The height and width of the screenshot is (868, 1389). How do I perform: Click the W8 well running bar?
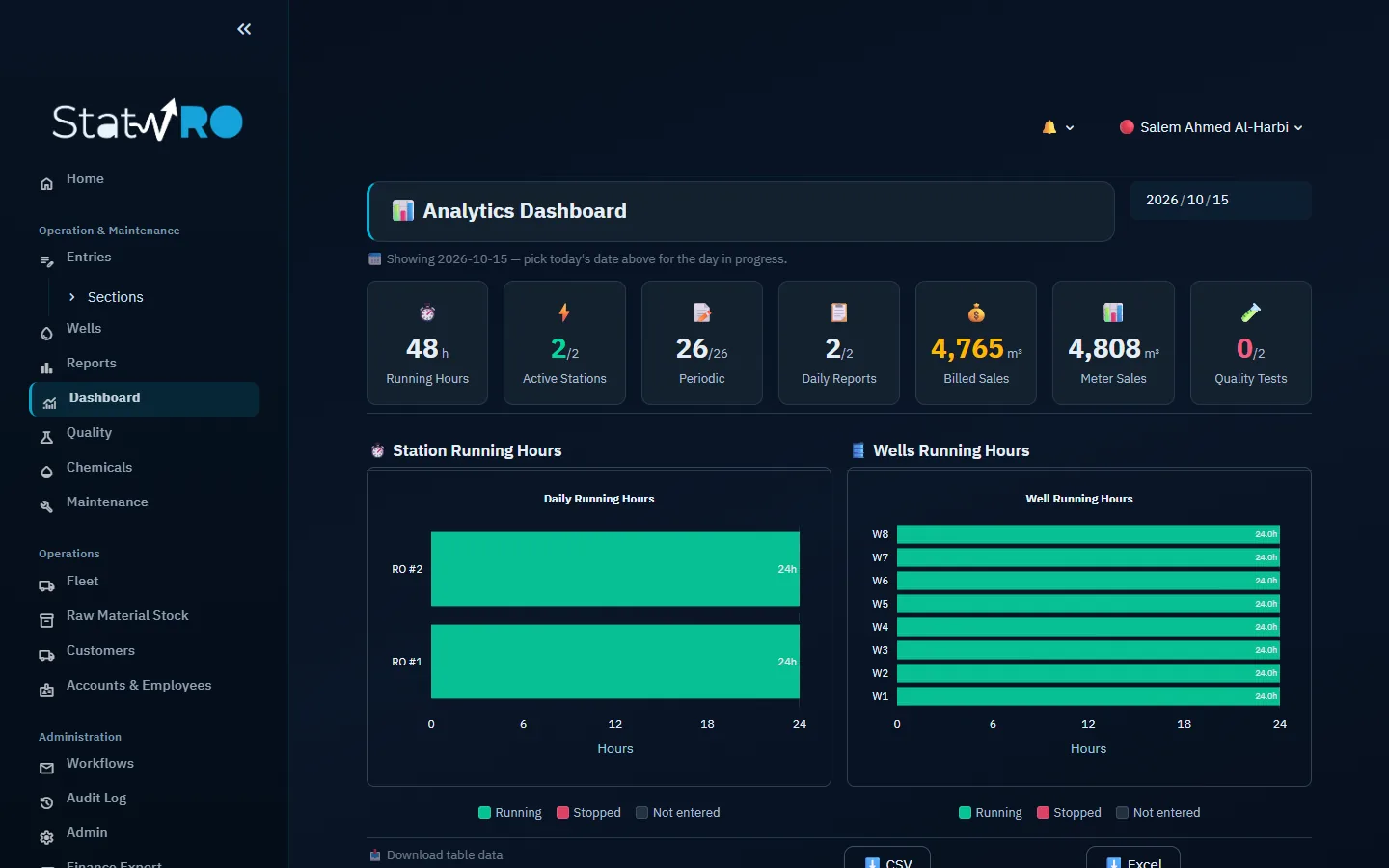click(1088, 534)
